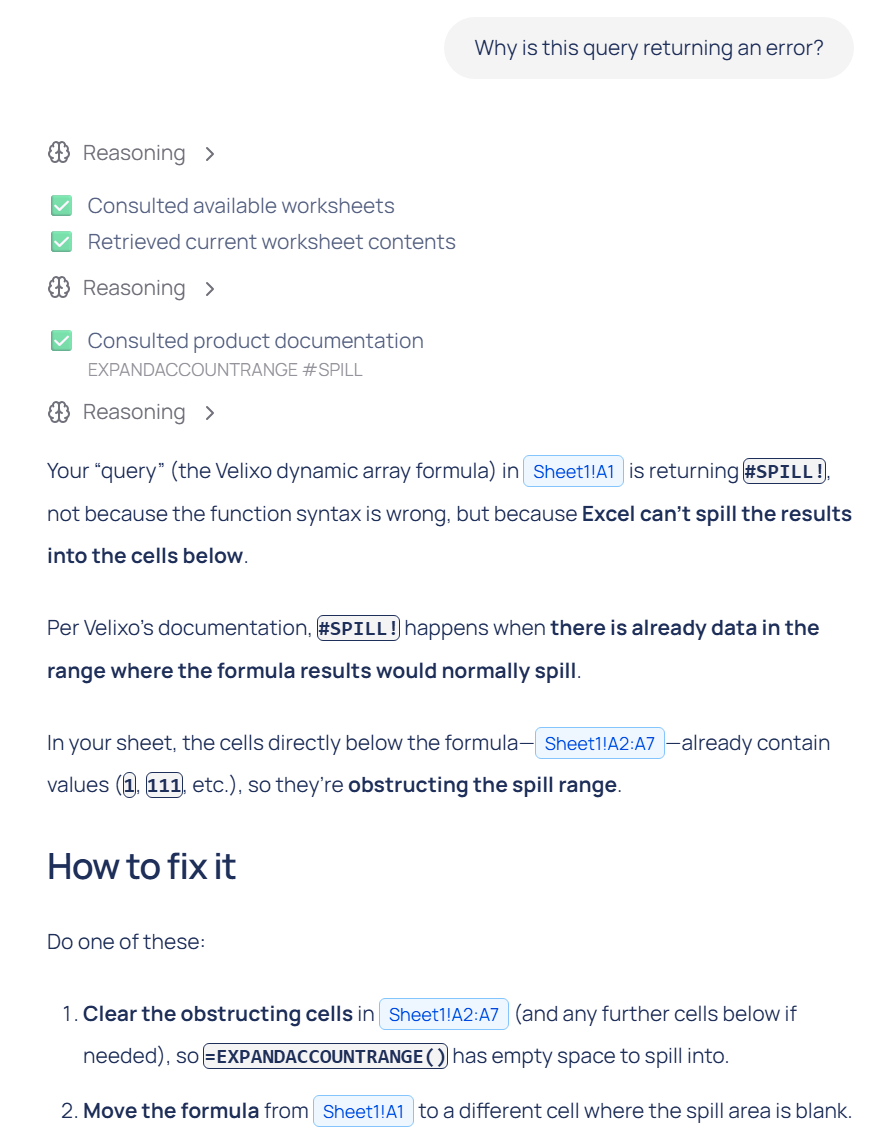This screenshot has height=1148, width=884.
Task: Click the Consulted product documentation checkmark
Action: click(61, 341)
